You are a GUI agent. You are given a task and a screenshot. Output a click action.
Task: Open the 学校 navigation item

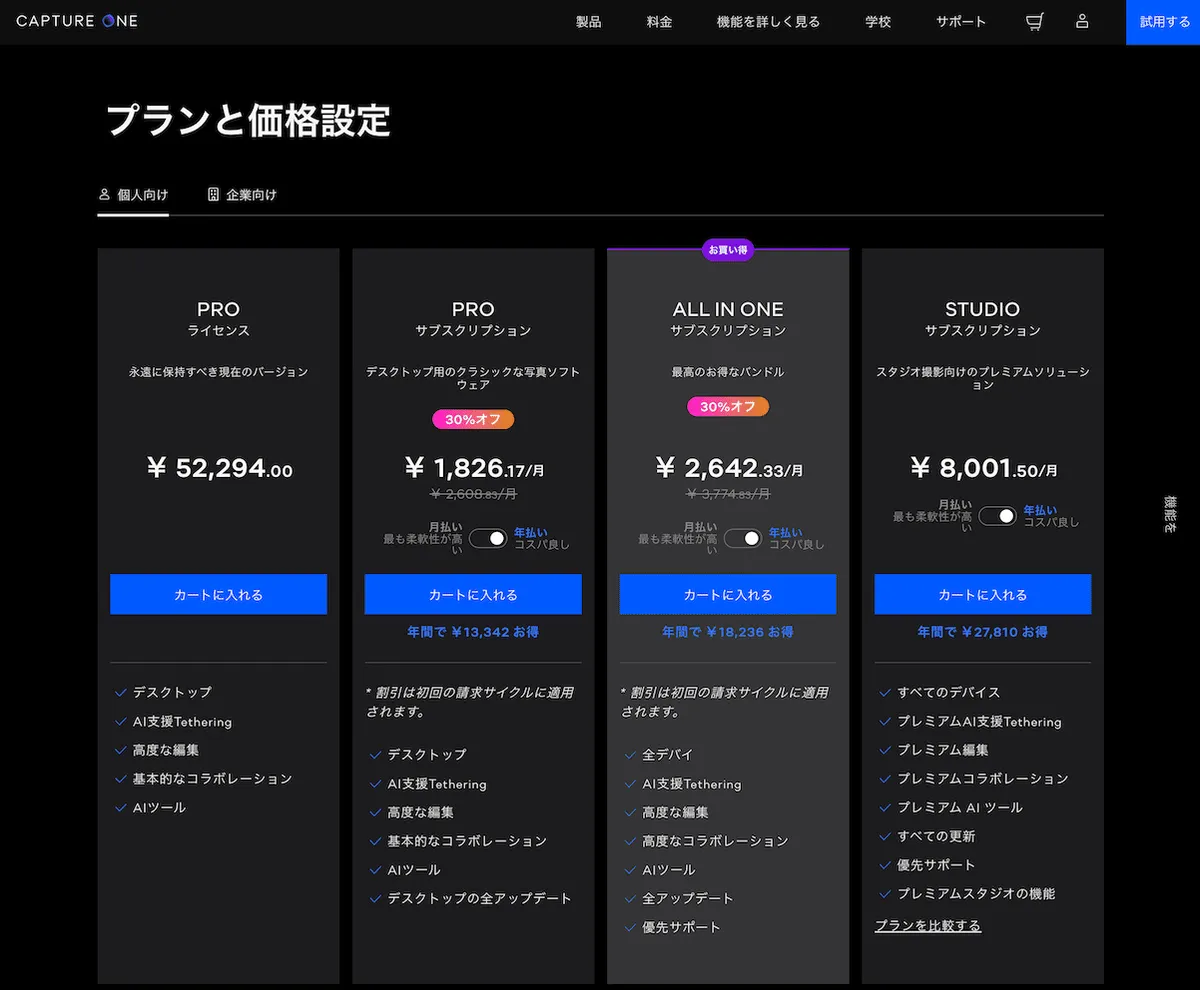click(878, 22)
